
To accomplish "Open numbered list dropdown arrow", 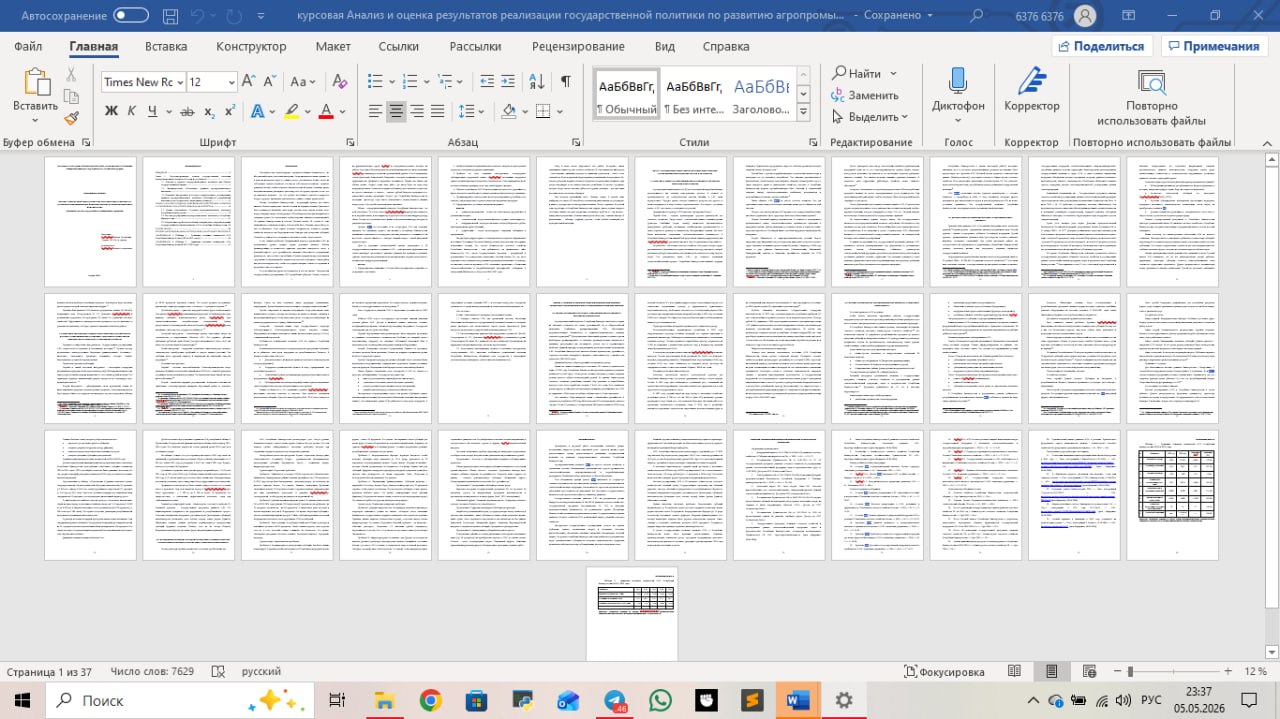I will [x=426, y=82].
